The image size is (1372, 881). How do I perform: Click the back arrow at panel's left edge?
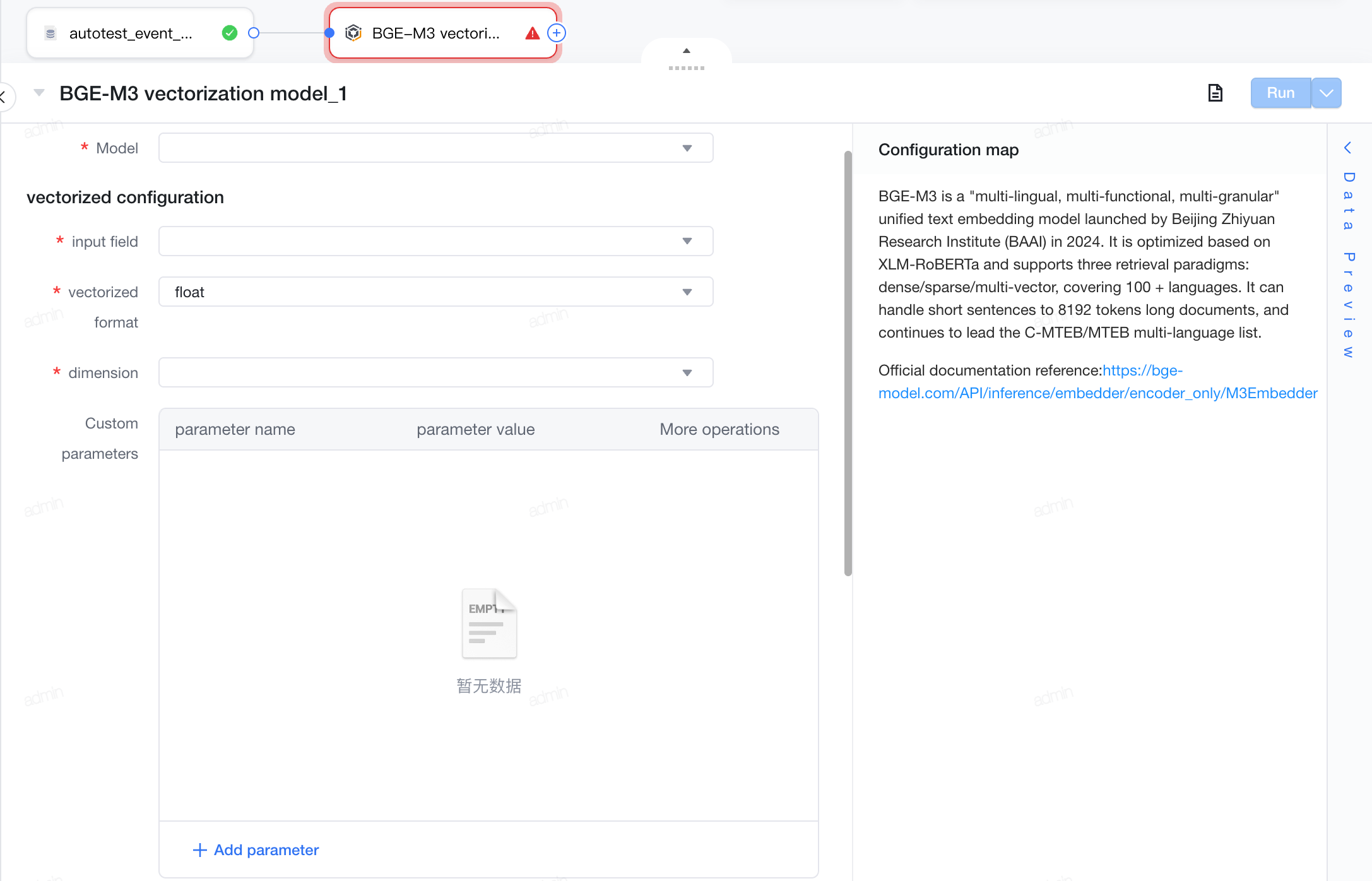pyautogui.click(x=3, y=97)
